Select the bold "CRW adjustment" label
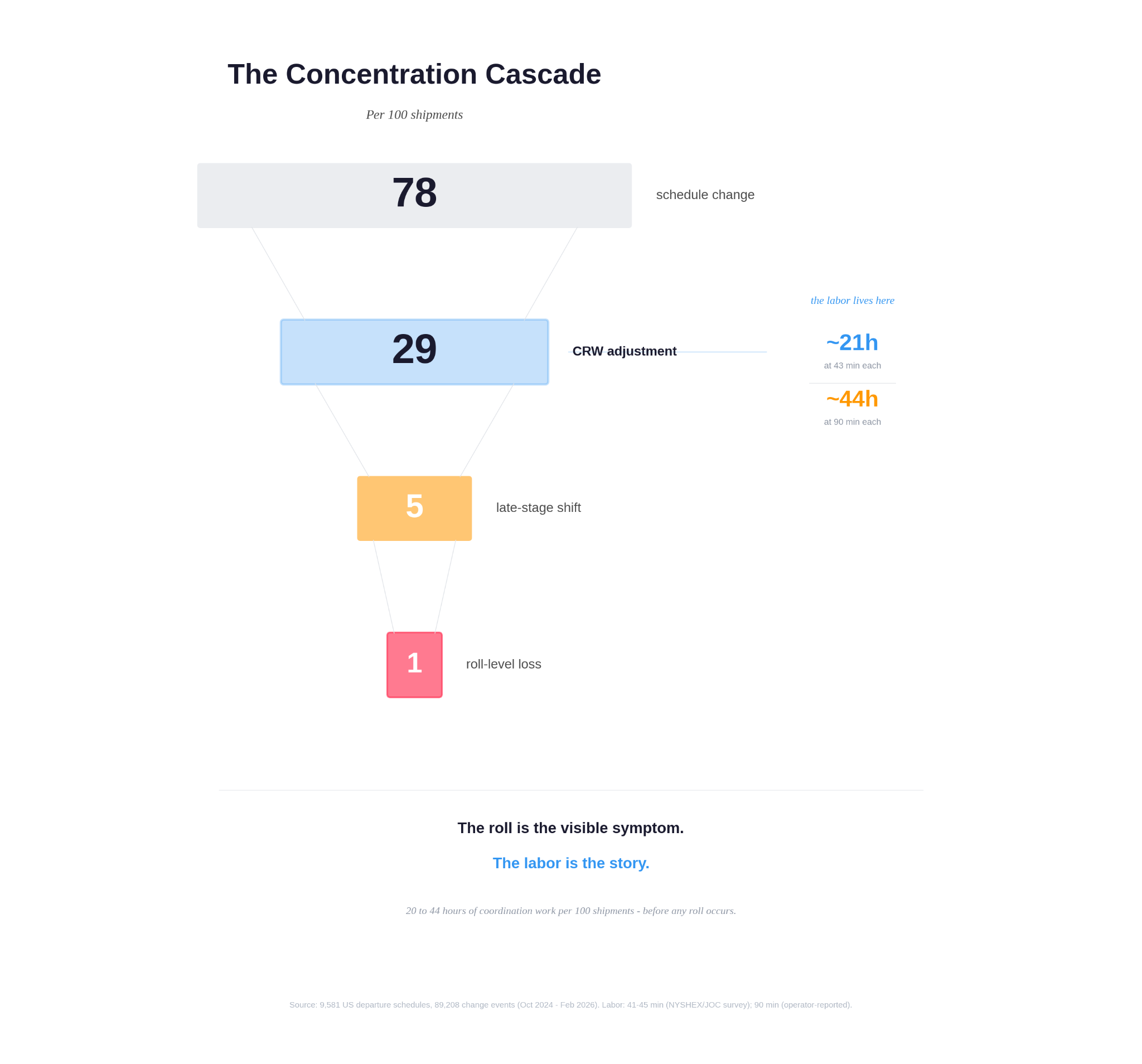This screenshot has width=1142, height=1064. coord(624,351)
